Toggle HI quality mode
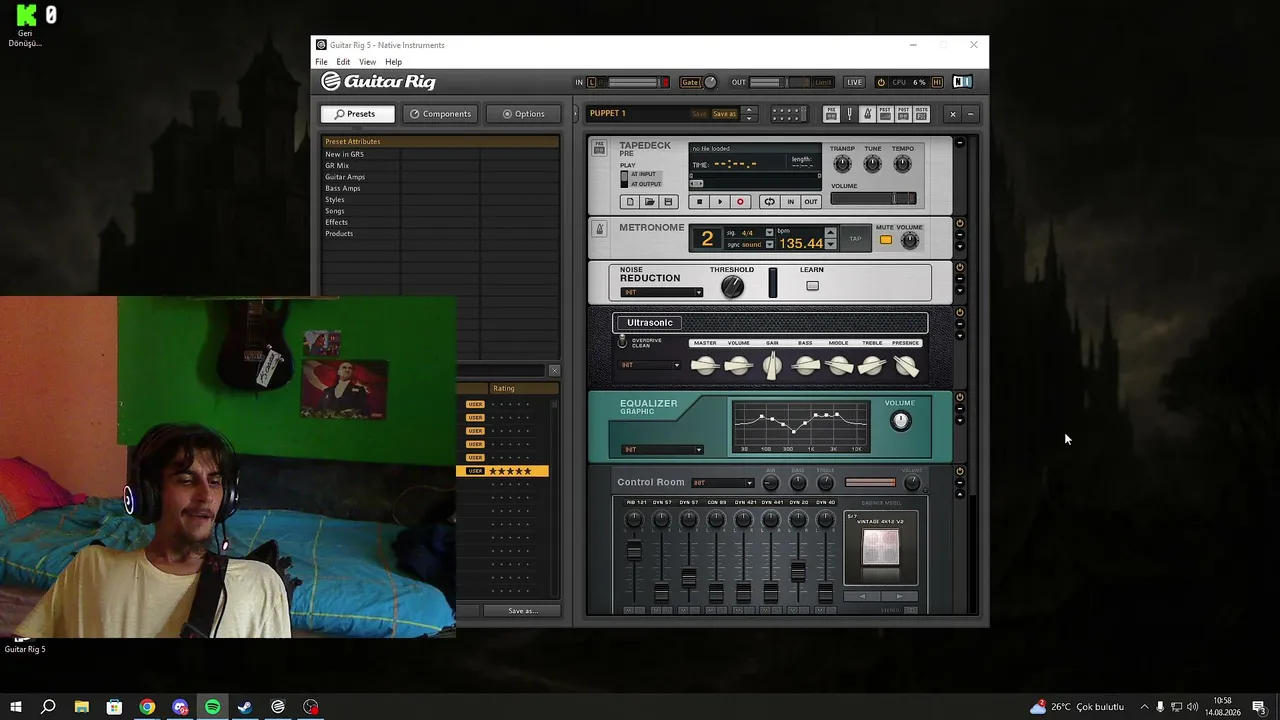This screenshot has width=1280, height=720. point(937,82)
